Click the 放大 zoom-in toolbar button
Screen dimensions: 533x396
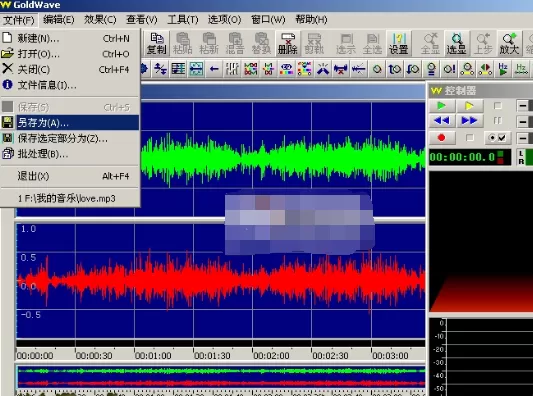[509, 43]
